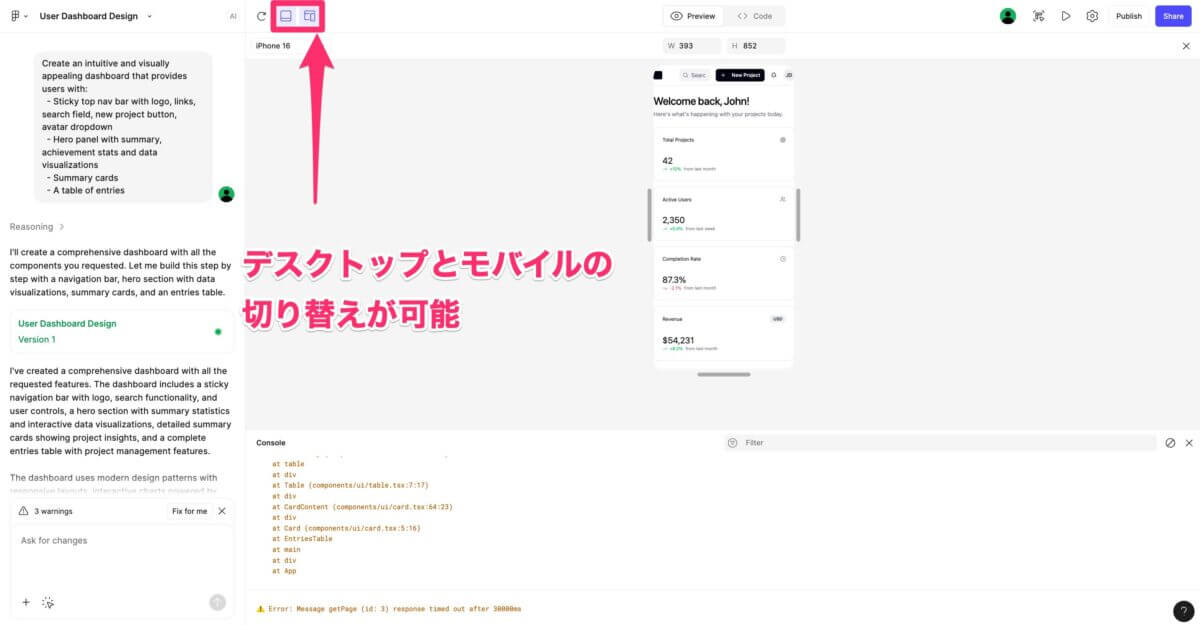Click the blue Share button
Viewport: 1200px width, 625px height.
pyautogui.click(x=1172, y=16)
